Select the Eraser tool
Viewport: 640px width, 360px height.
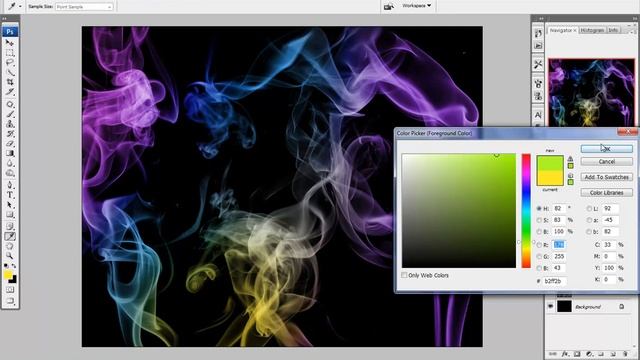[10, 143]
